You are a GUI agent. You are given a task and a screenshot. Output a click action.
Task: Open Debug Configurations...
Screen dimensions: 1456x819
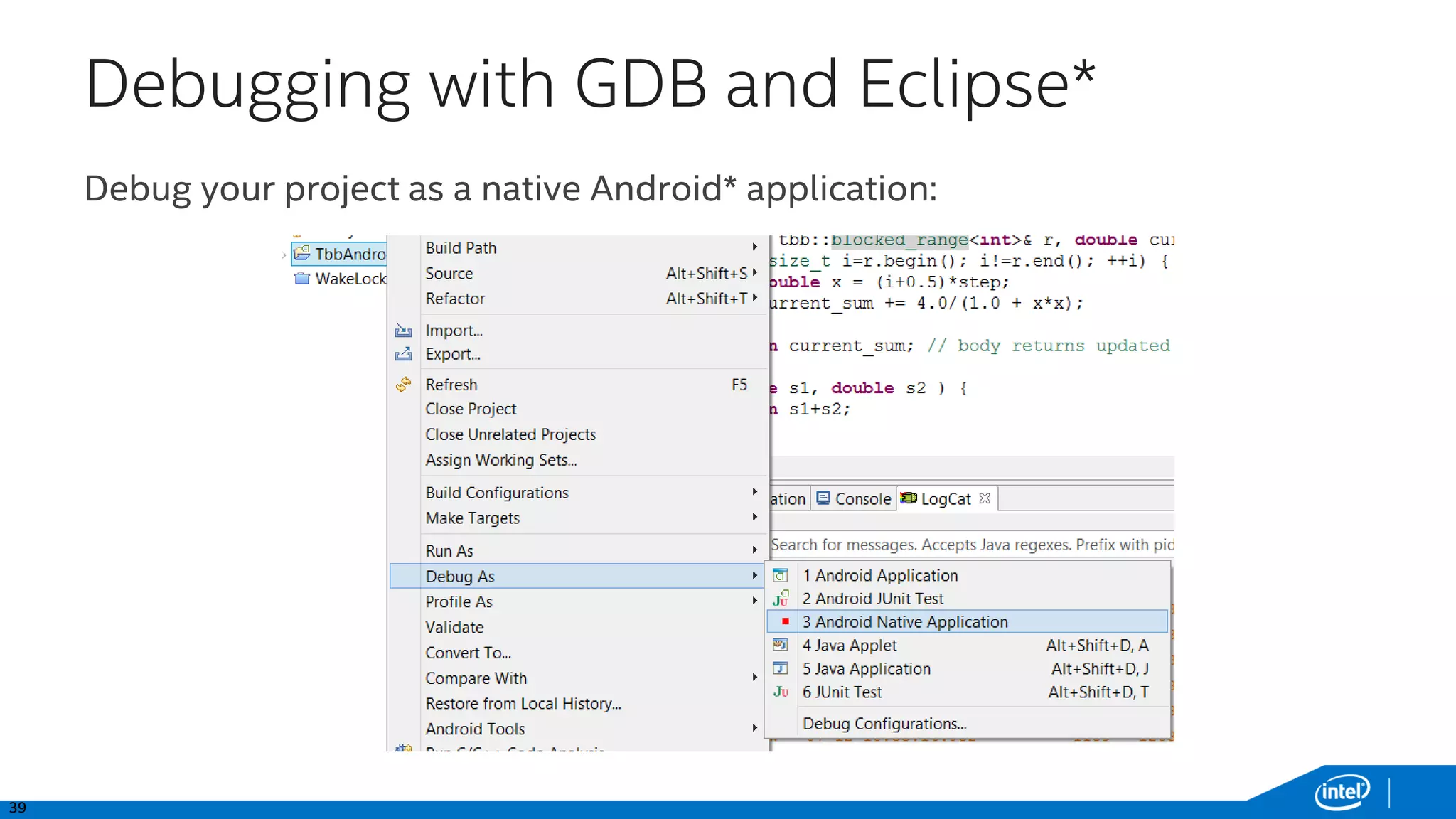click(968, 723)
